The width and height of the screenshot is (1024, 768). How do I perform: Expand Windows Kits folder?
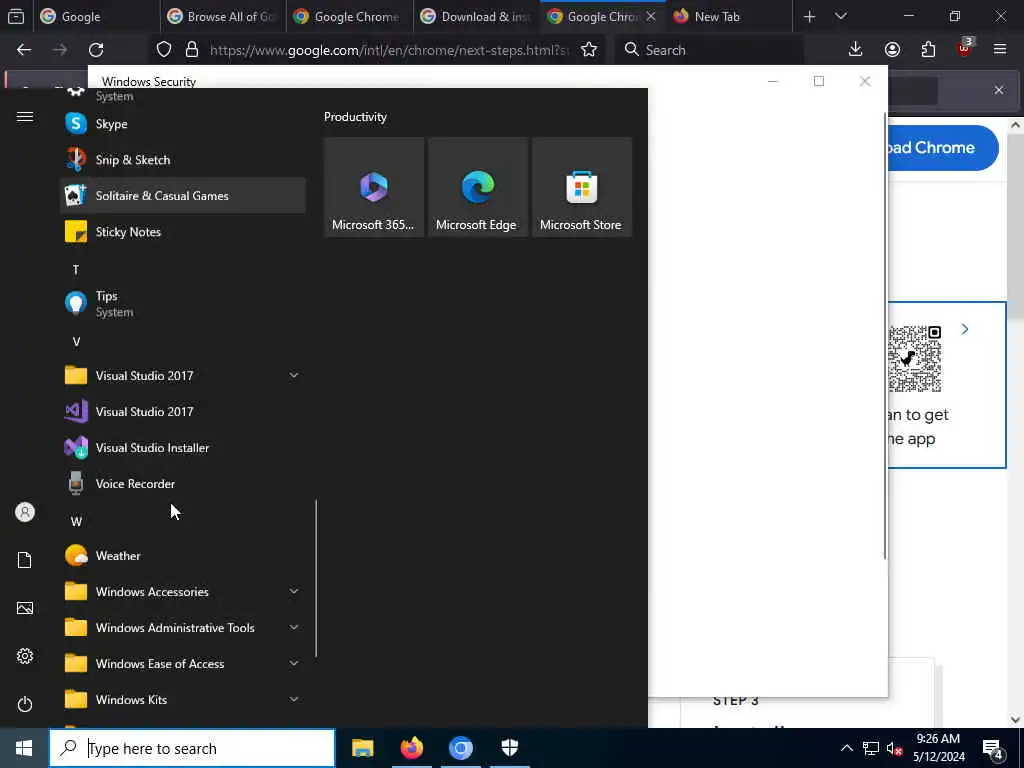point(183,699)
